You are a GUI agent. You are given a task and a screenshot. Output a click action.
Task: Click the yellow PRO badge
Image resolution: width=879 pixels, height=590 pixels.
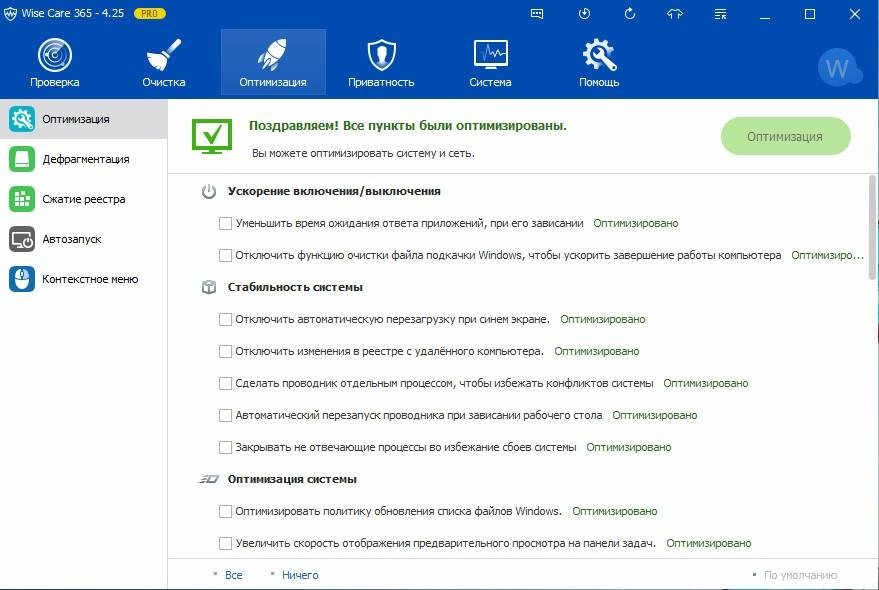[150, 13]
